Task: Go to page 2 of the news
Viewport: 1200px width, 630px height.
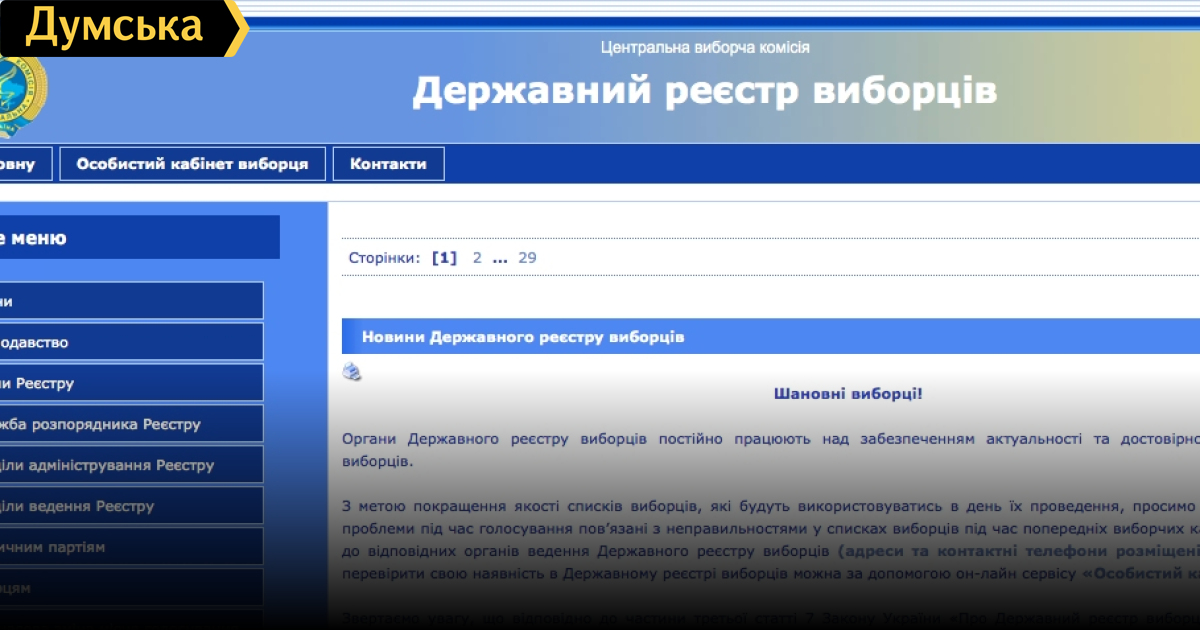Action: 477,258
